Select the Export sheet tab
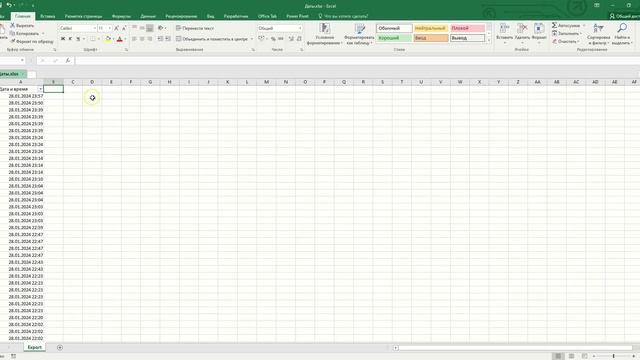 (34, 347)
